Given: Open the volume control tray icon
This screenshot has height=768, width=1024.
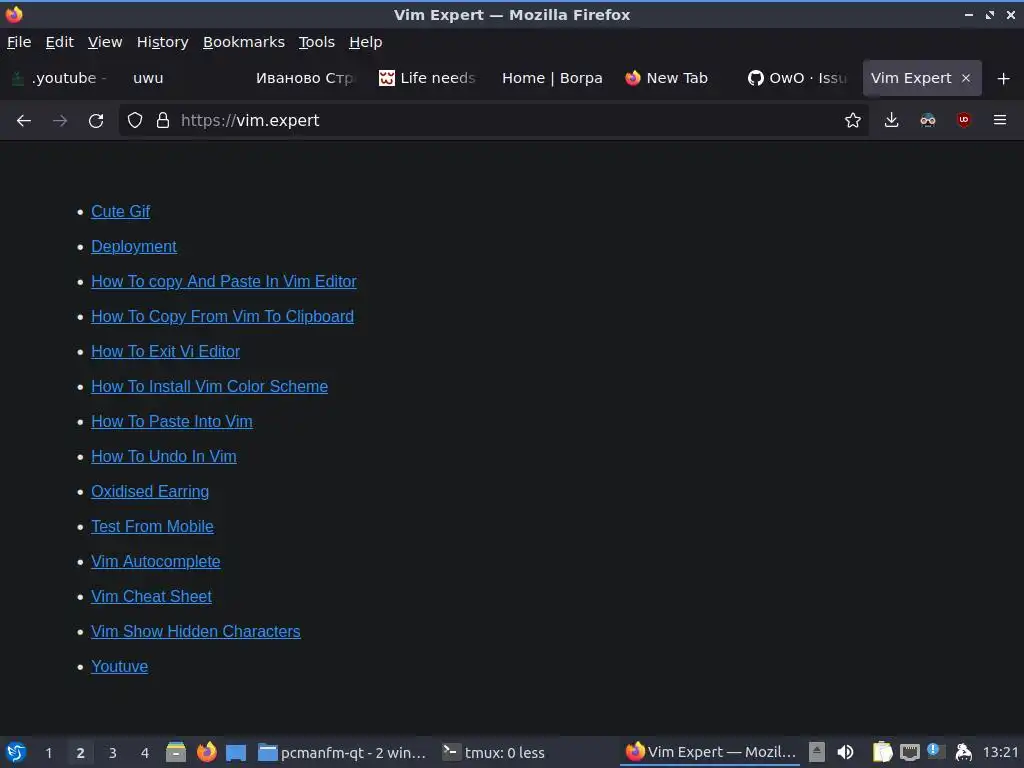Looking at the screenshot, I should click(x=845, y=752).
